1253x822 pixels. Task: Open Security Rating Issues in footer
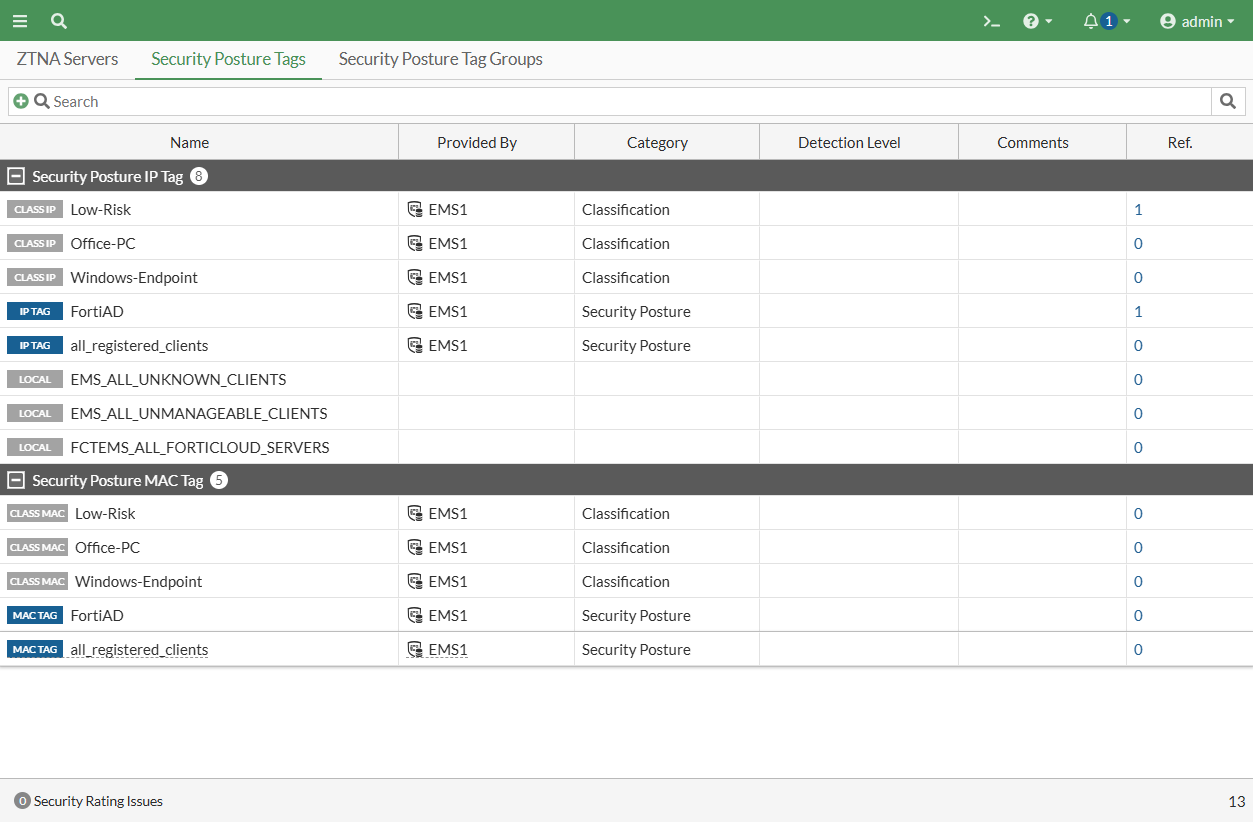88,801
